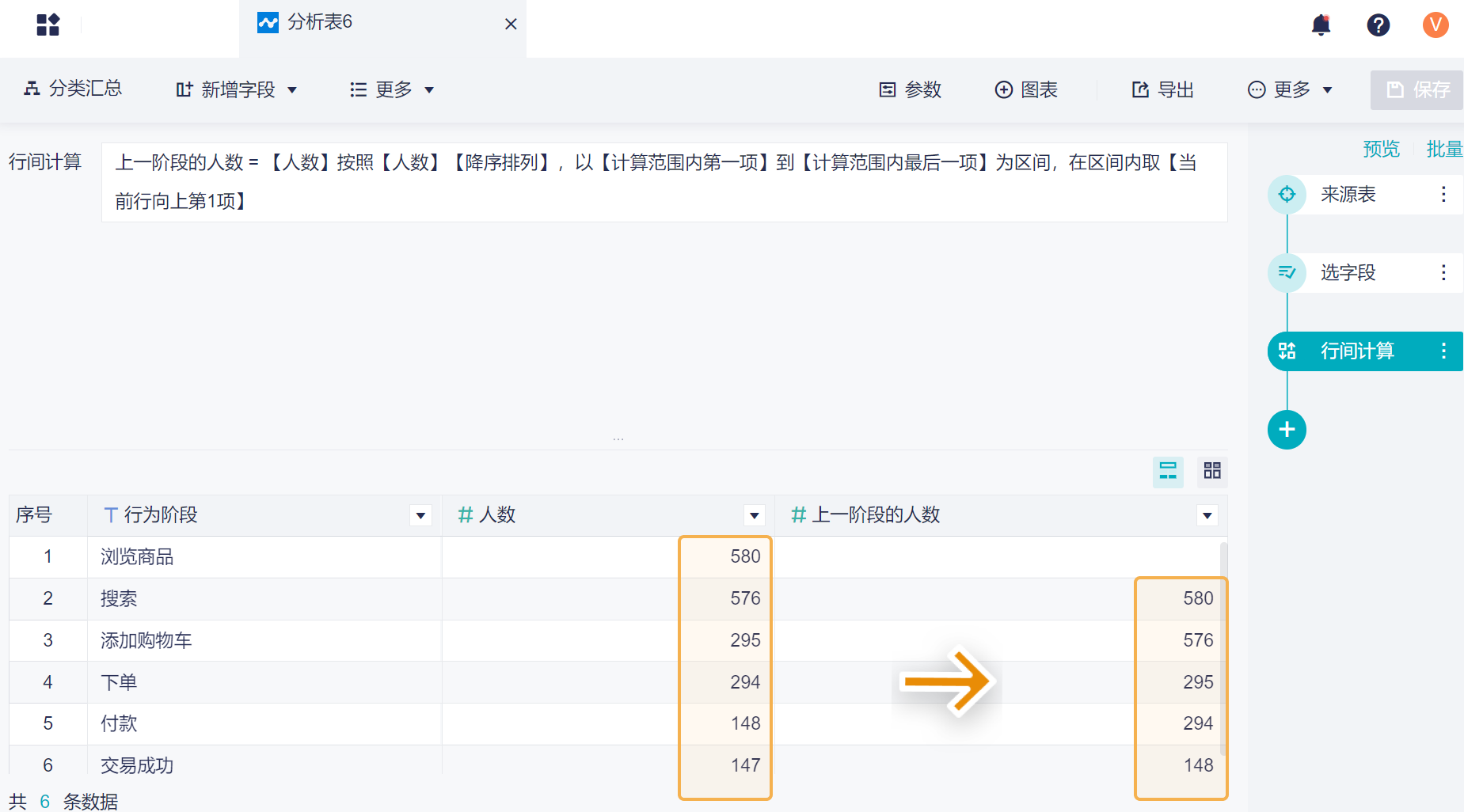Close the 分析表6 tab
The width and height of the screenshot is (1464, 812).
tap(511, 24)
